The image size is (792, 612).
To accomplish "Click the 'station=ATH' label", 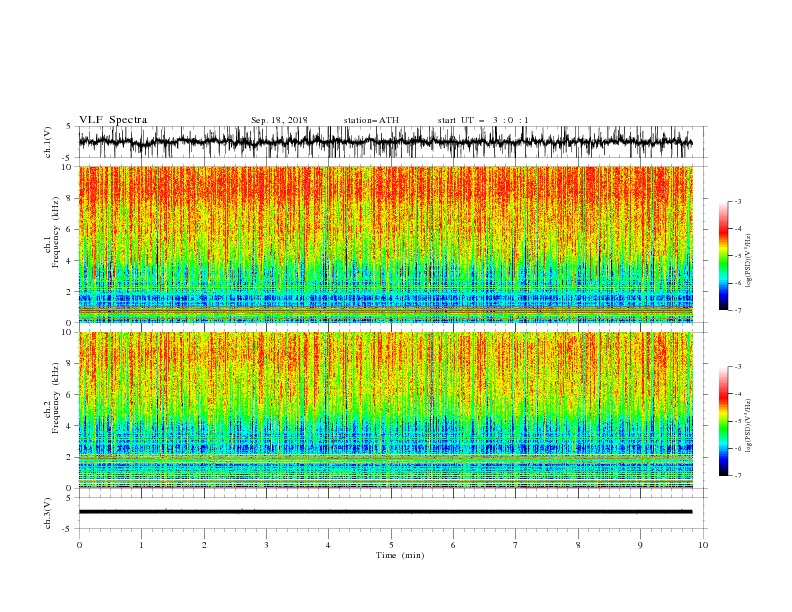I will tap(371, 120).
